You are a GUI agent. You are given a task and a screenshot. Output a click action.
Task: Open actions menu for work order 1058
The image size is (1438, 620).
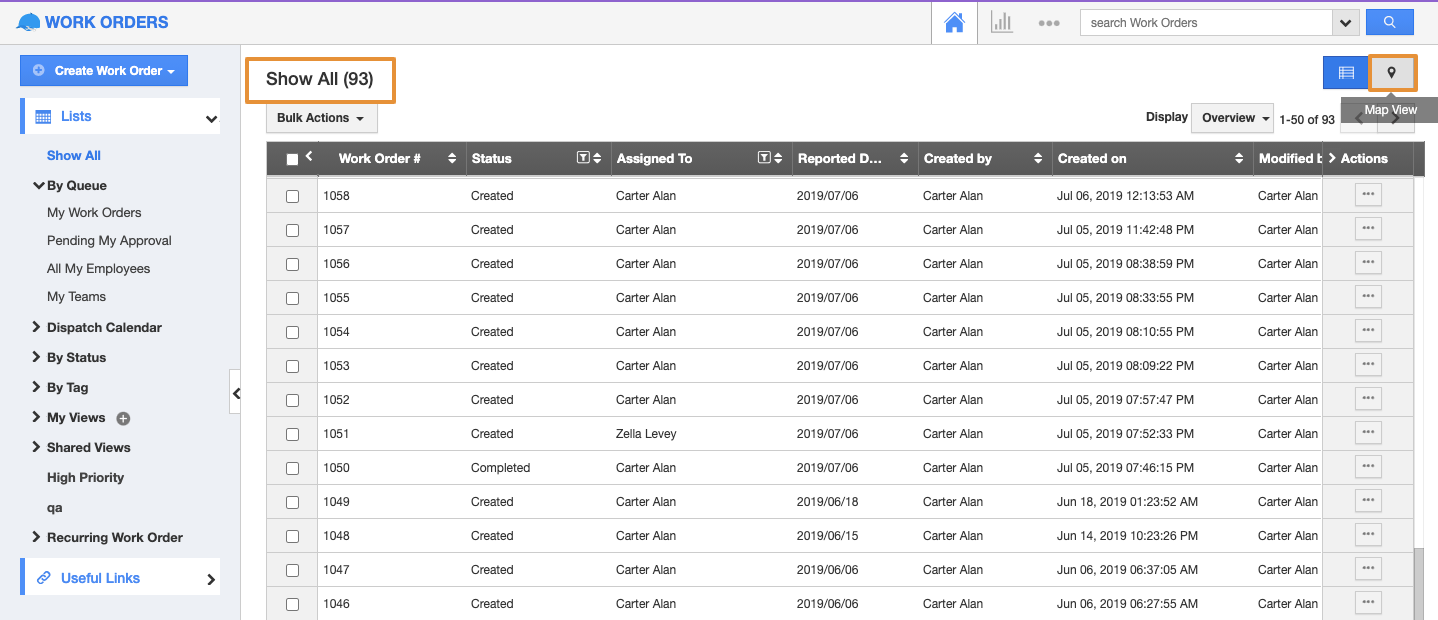(1368, 195)
